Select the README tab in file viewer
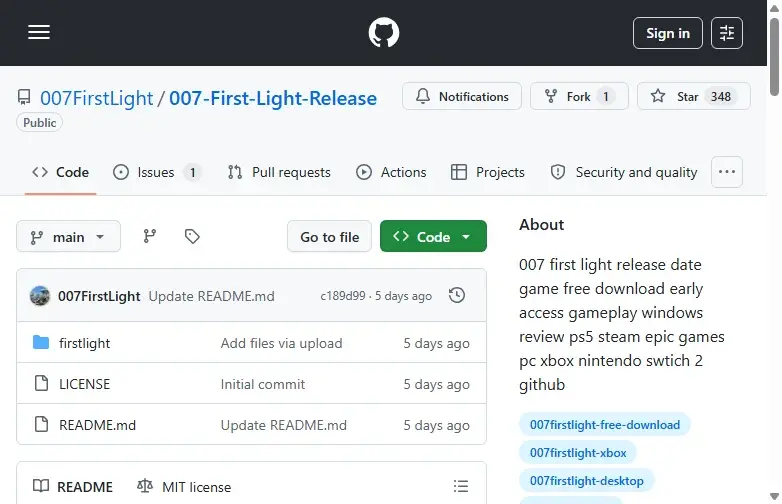 click(73, 487)
